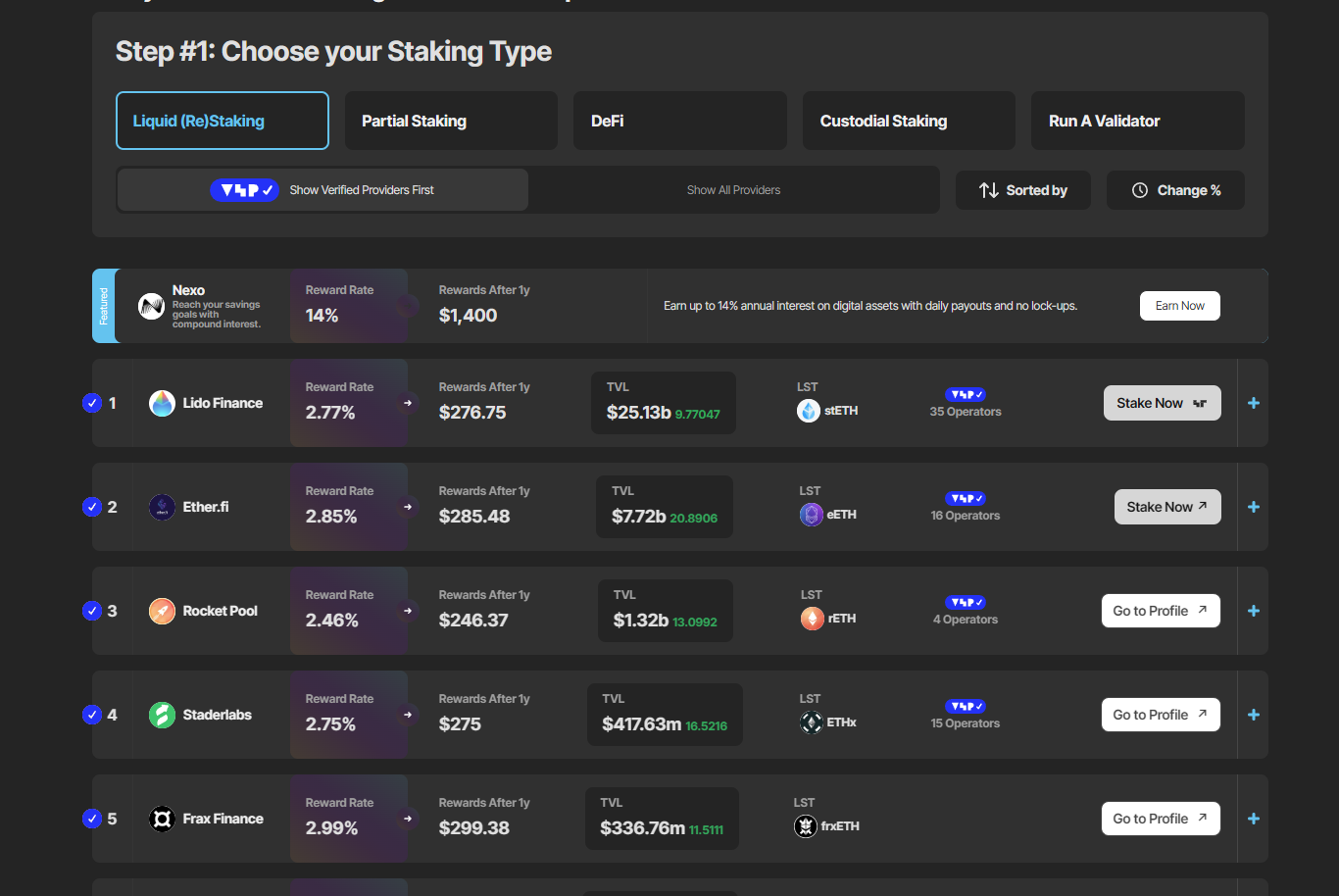Expand the Staderlabs row with plus
Screen dimensions: 1339x896
[1254, 715]
